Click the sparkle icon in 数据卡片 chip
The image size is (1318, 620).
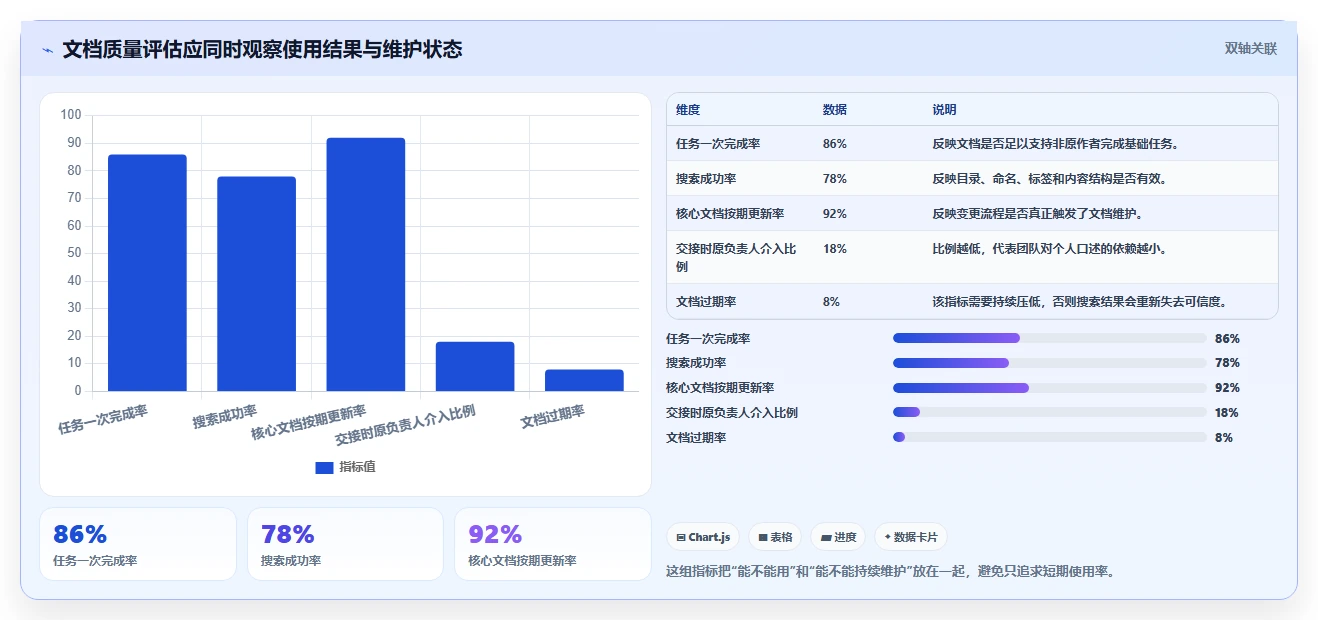coord(887,537)
